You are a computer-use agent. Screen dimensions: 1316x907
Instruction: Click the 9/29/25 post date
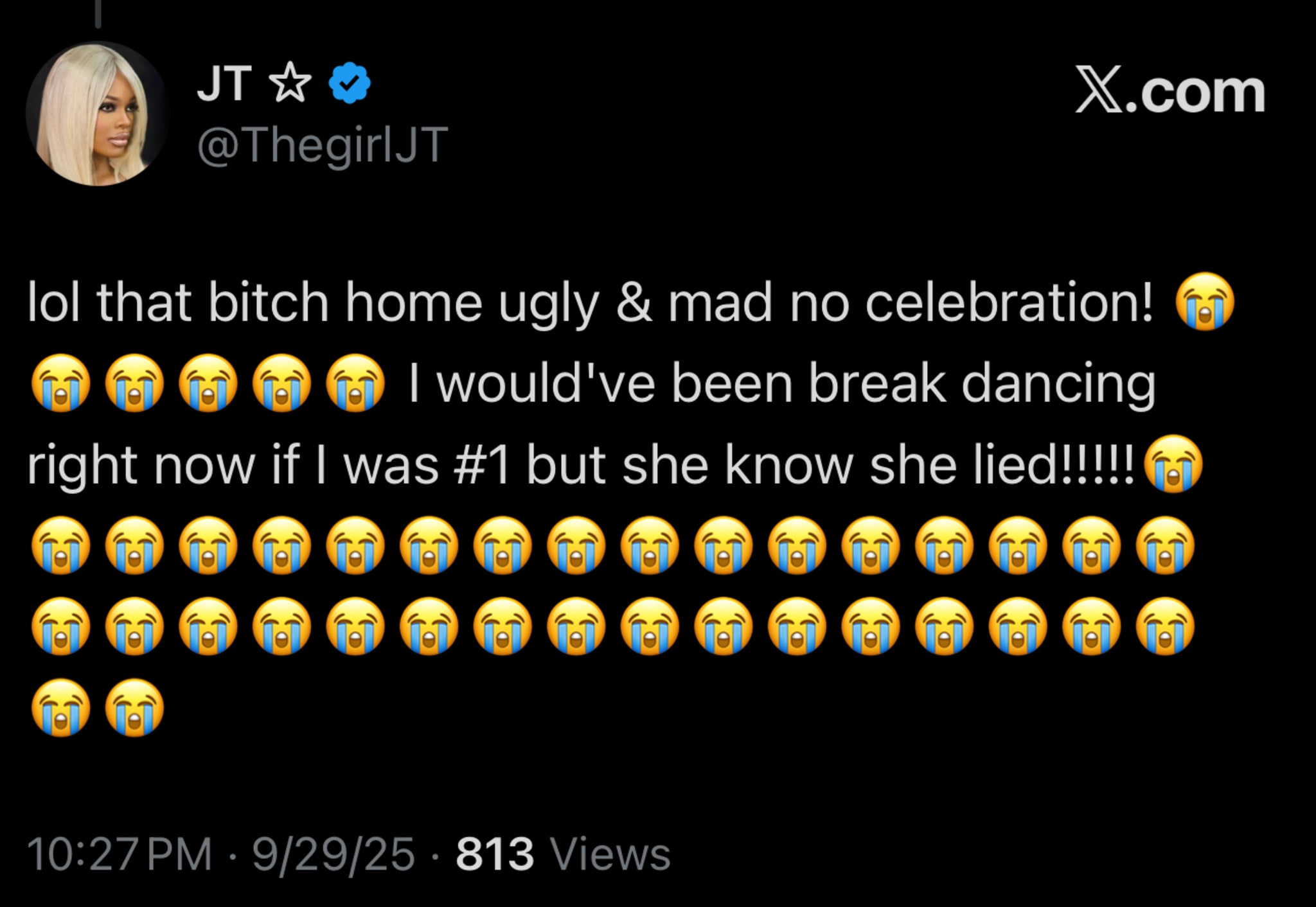pos(333,854)
